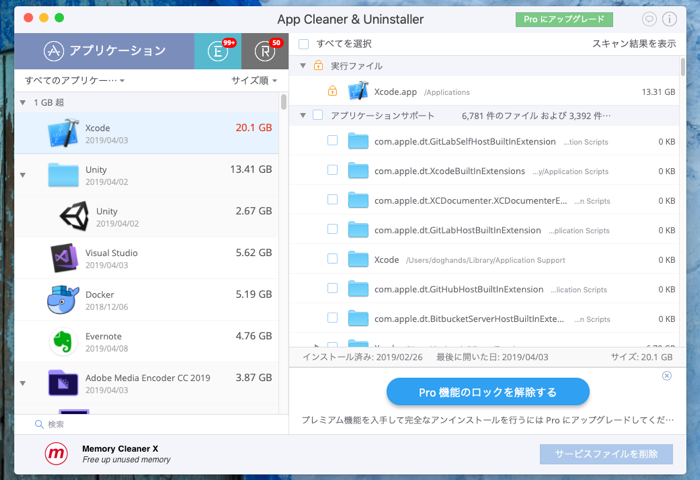Click the lock icon beside Xcode.app
Screen dimensions: 700x480
333,91
